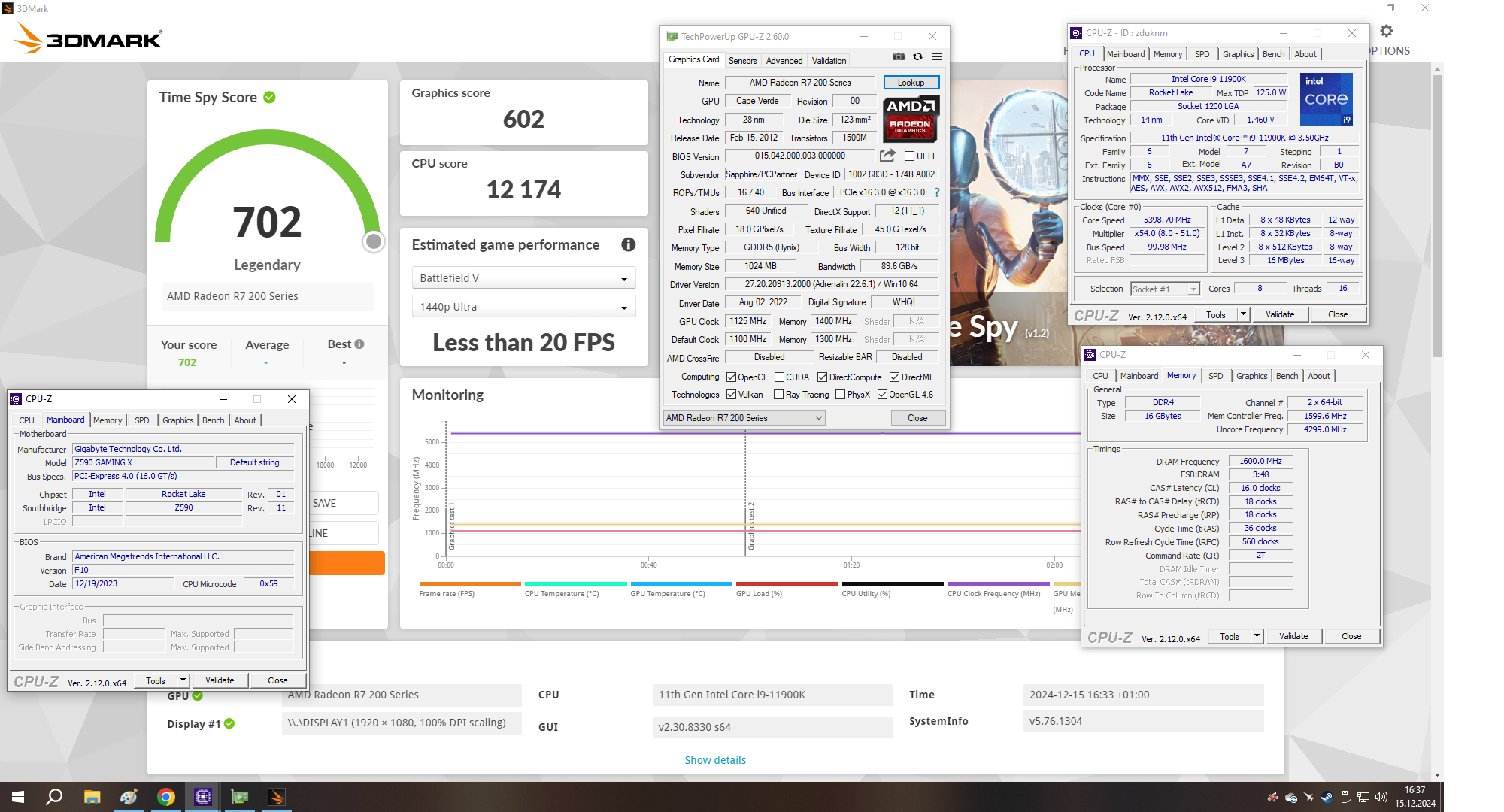Open the Socket #1 selection dropdown in CPU-Z
Screen dimensions: 1504x812
click(1165, 289)
